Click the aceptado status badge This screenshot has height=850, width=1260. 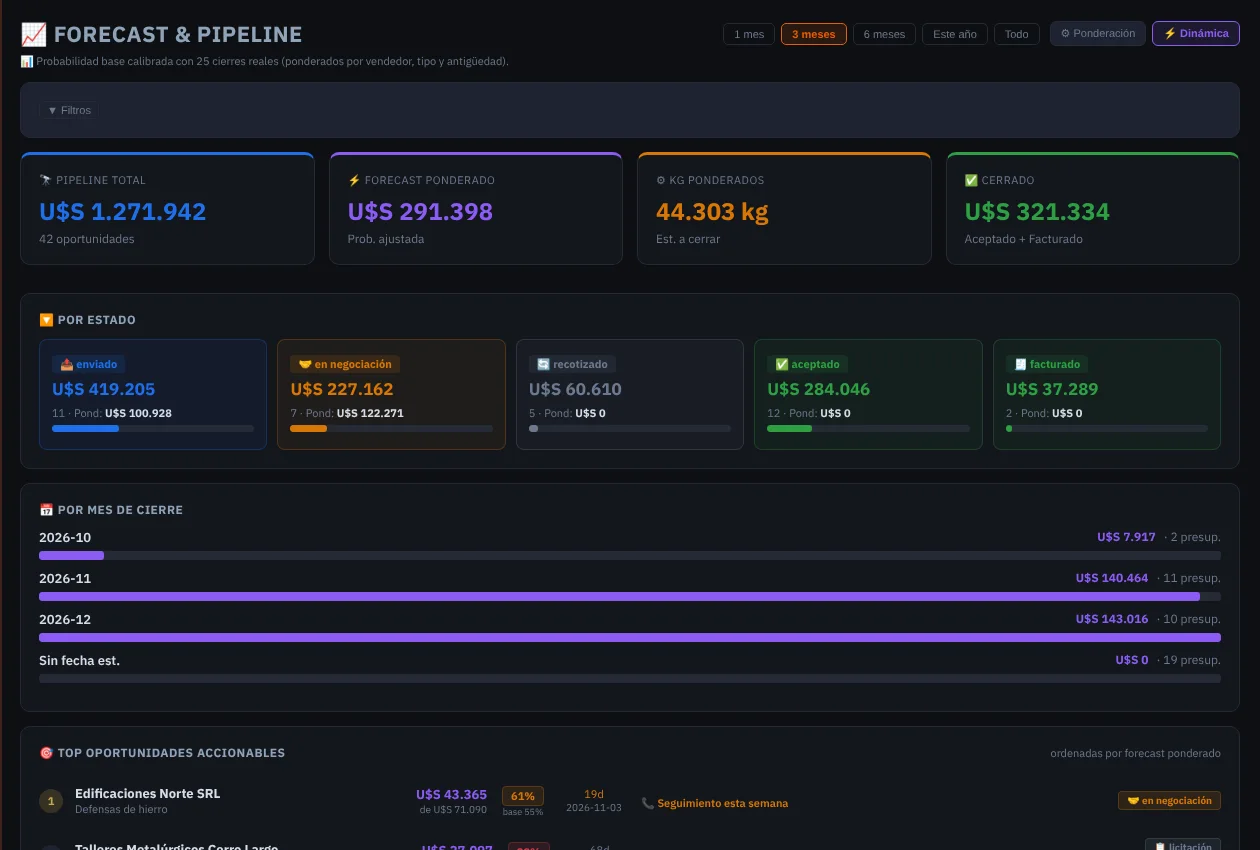pyautogui.click(x=807, y=365)
